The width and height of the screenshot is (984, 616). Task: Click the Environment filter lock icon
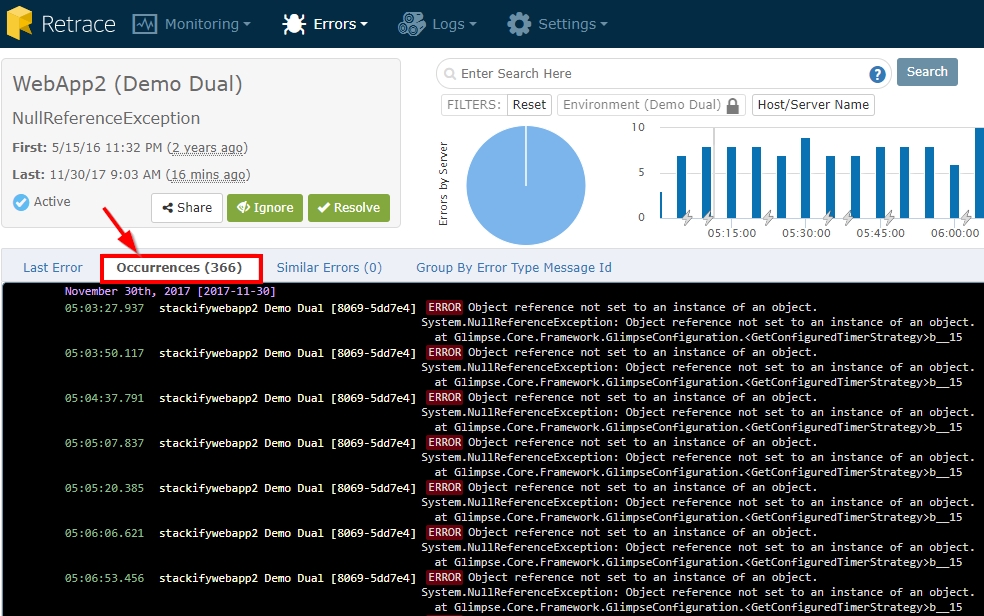(732, 105)
